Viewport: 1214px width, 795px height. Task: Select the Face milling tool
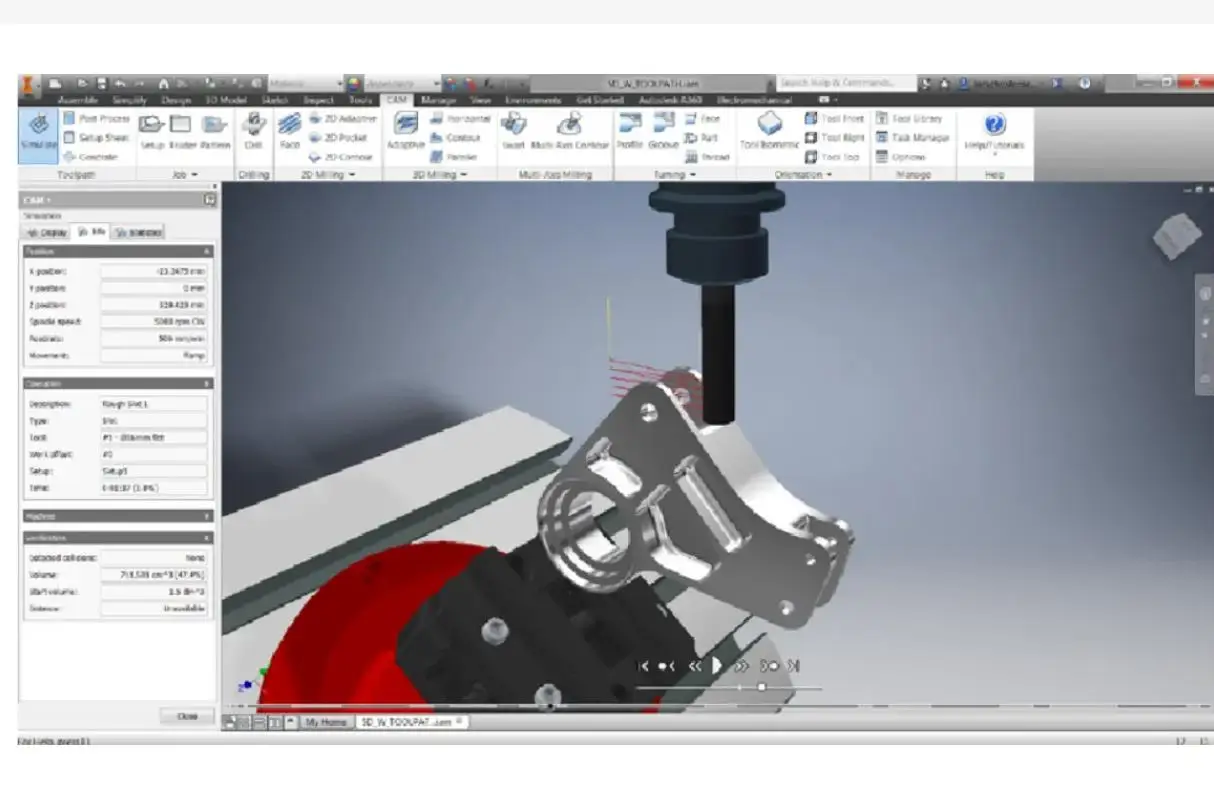pyautogui.click(x=289, y=130)
